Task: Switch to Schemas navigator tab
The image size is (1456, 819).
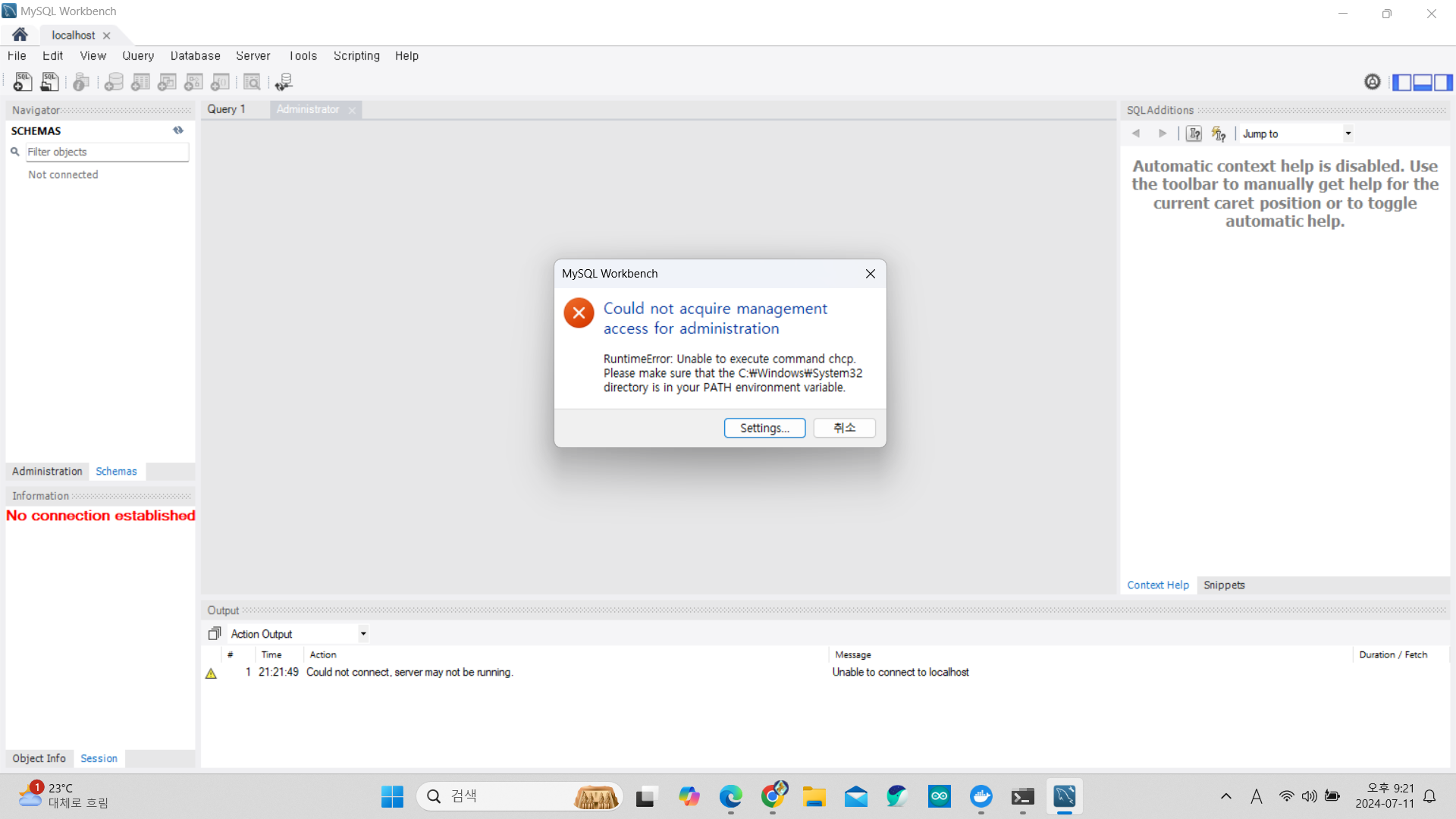Action: click(x=116, y=471)
